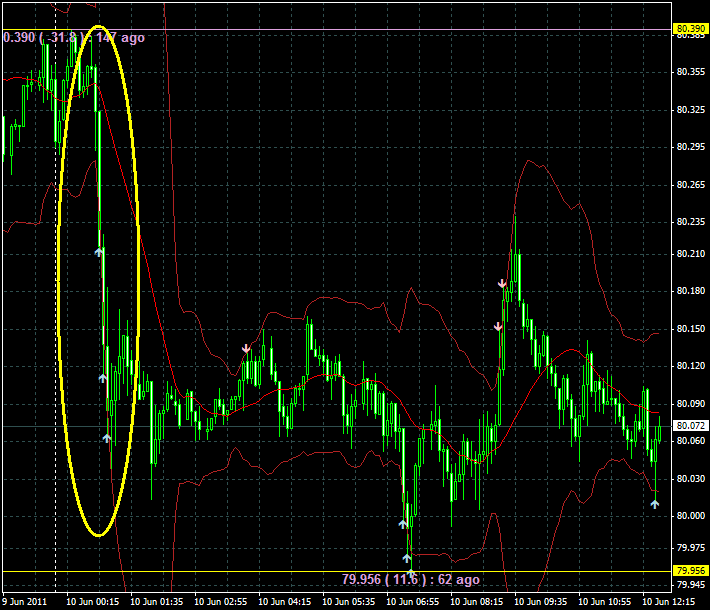Screen dimensions: 710x610
Task: Select the pink down arrow near 10 Jun 02:55
Action: [246, 348]
